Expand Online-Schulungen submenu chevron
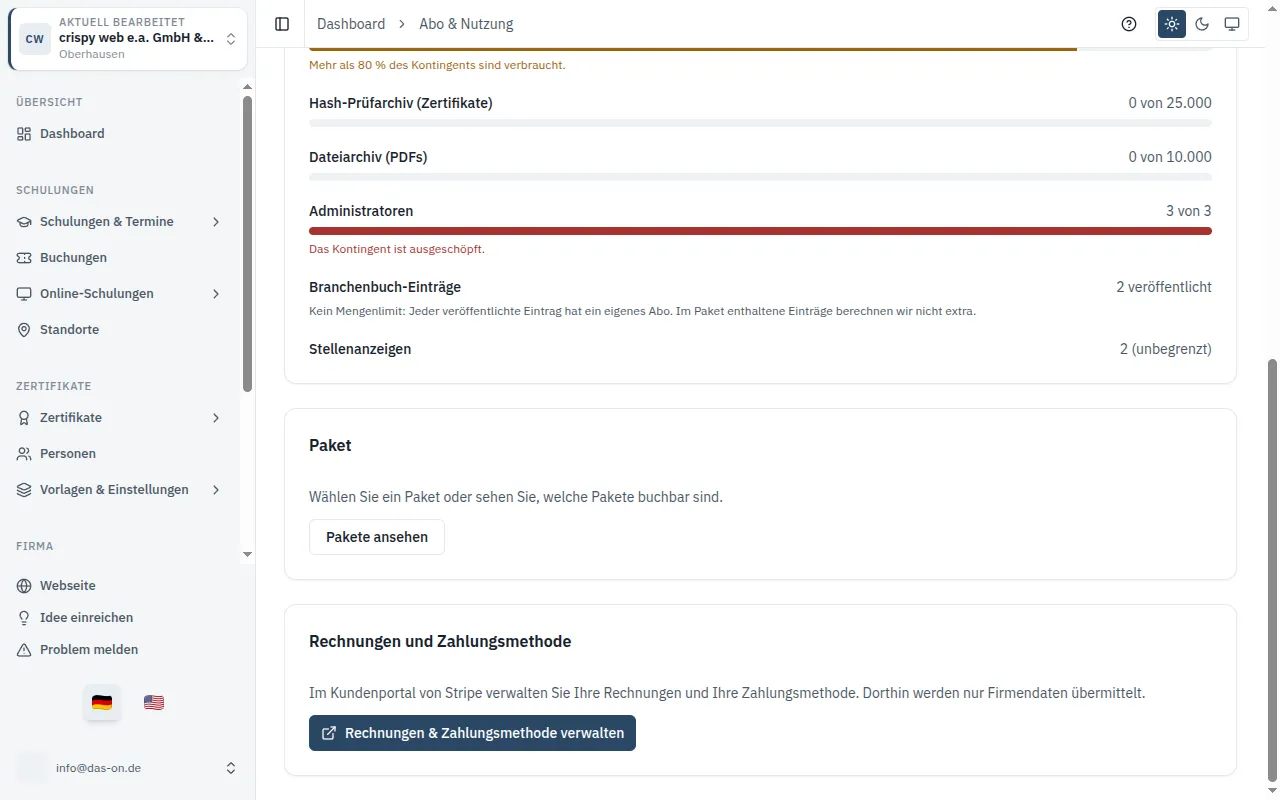This screenshot has width=1280, height=800. click(216, 294)
